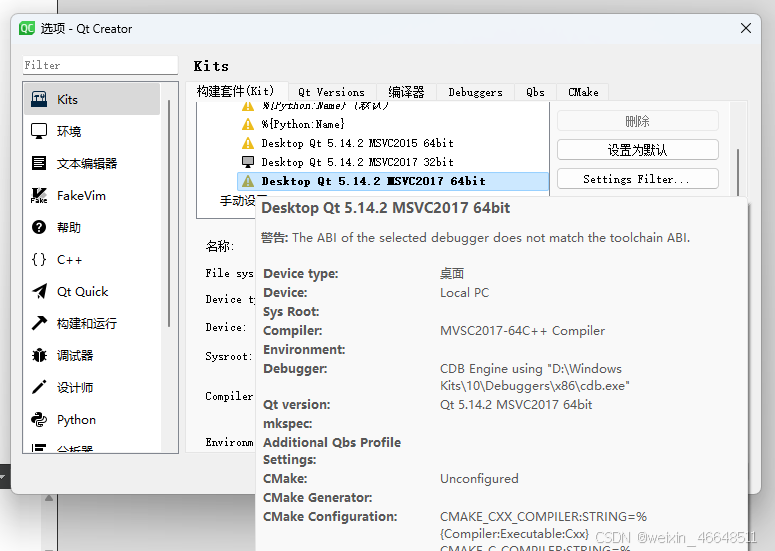775x551 pixels.
Task: Open the 文本编辑器 category icon
Action: 39,164
